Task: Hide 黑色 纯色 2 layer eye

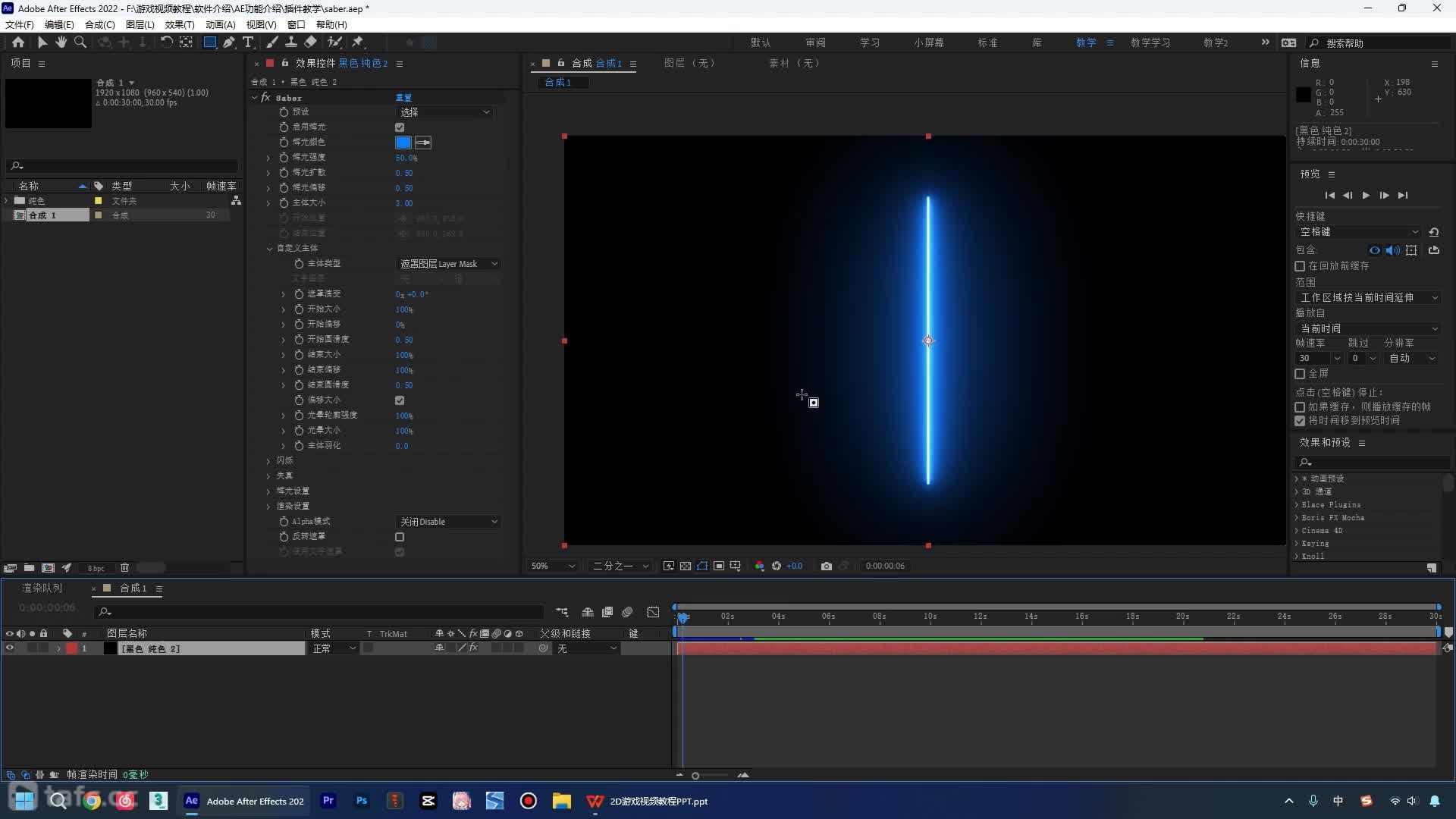Action: tap(10, 648)
